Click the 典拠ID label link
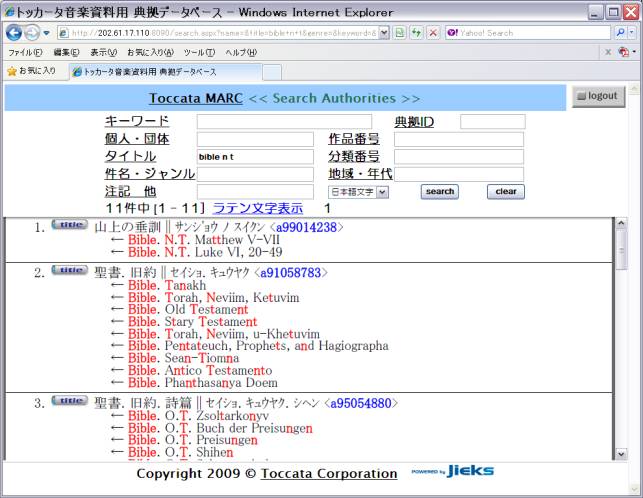 point(414,122)
